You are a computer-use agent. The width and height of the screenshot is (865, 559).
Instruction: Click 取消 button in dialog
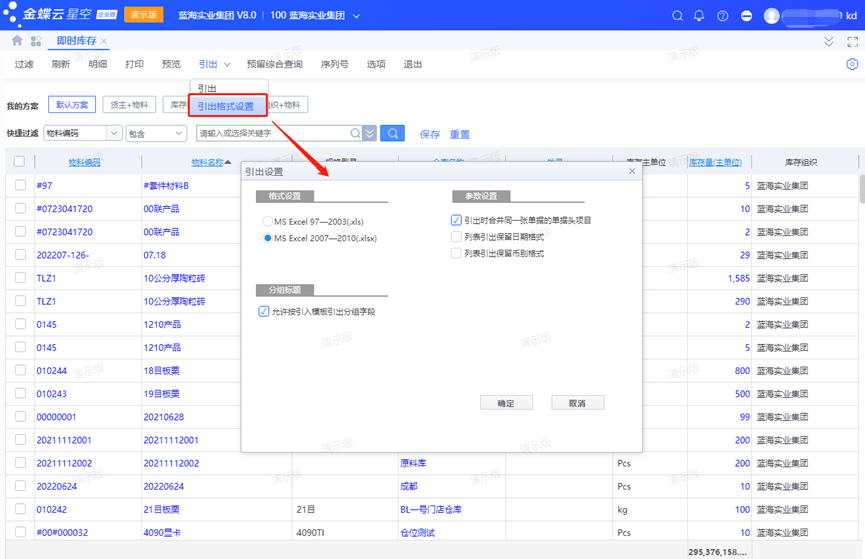pyautogui.click(x=577, y=403)
